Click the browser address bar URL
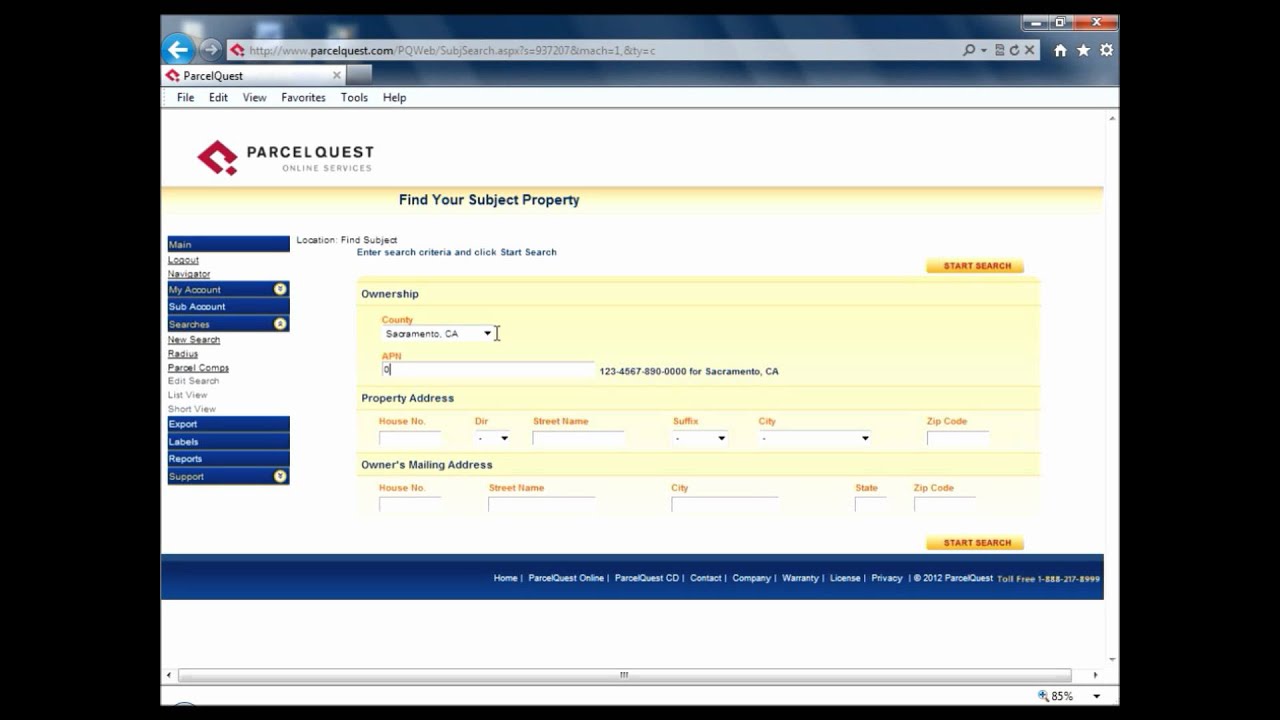This screenshot has height=720, width=1280. [452, 50]
